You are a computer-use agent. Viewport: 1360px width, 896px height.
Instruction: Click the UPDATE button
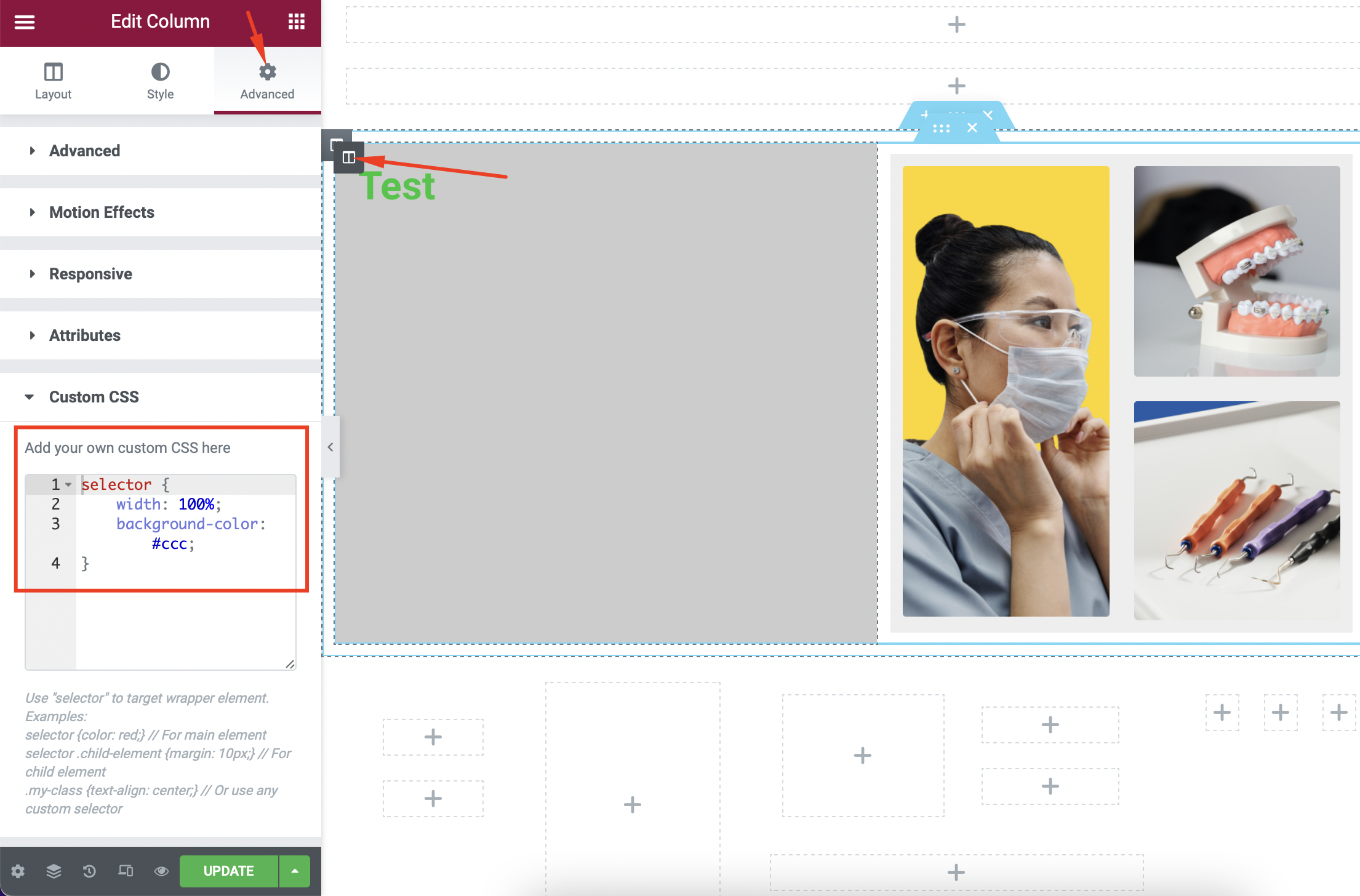pyautogui.click(x=229, y=869)
